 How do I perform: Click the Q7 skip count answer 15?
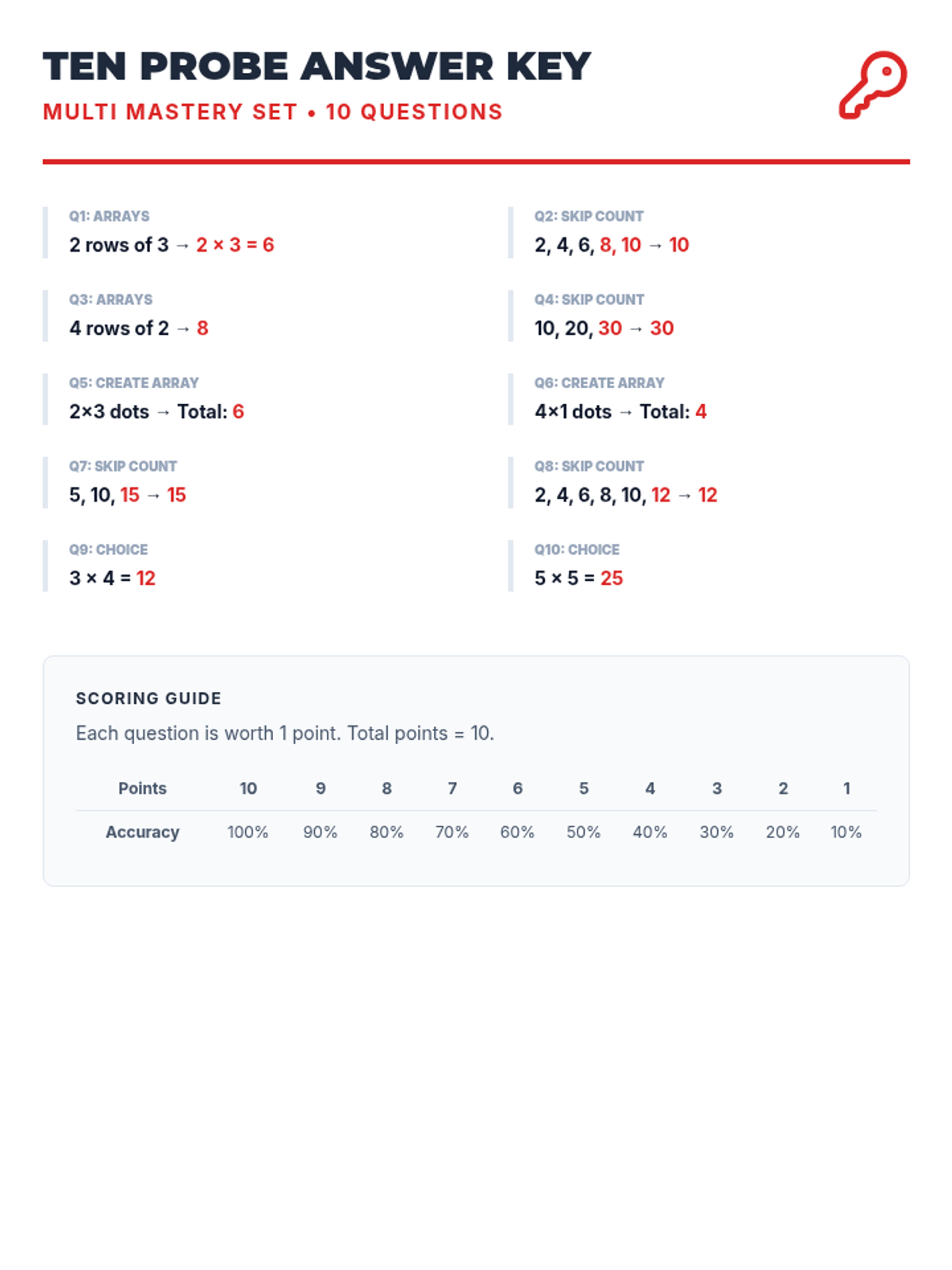(176, 495)
